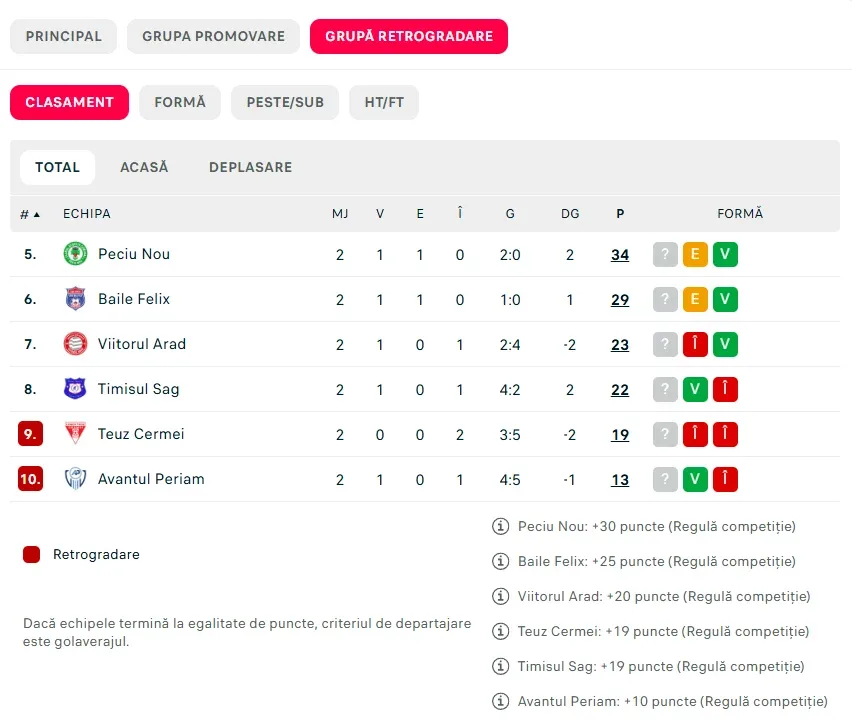This screenshot has height=725, width=852.
Task: Click info icon next to Peciu Nou +30 puncte
Action: (x=500, y=526)
